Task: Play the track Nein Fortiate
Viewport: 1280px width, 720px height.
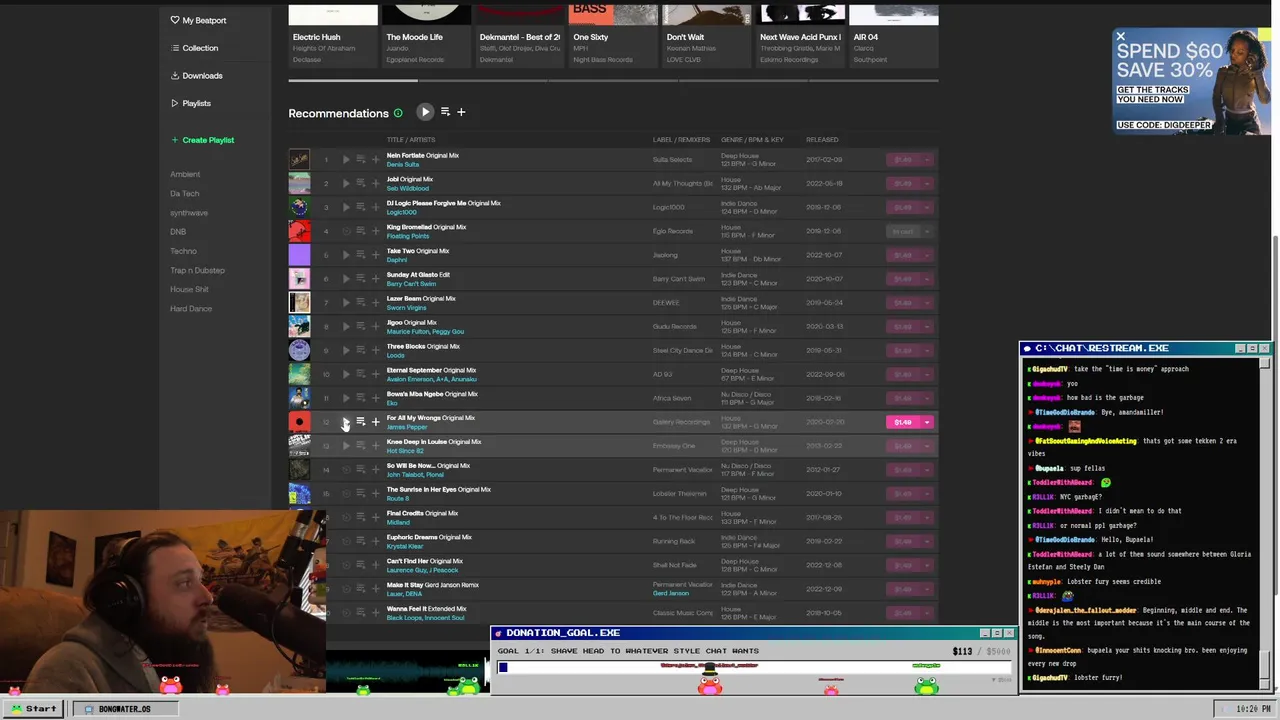Action: 346,160
